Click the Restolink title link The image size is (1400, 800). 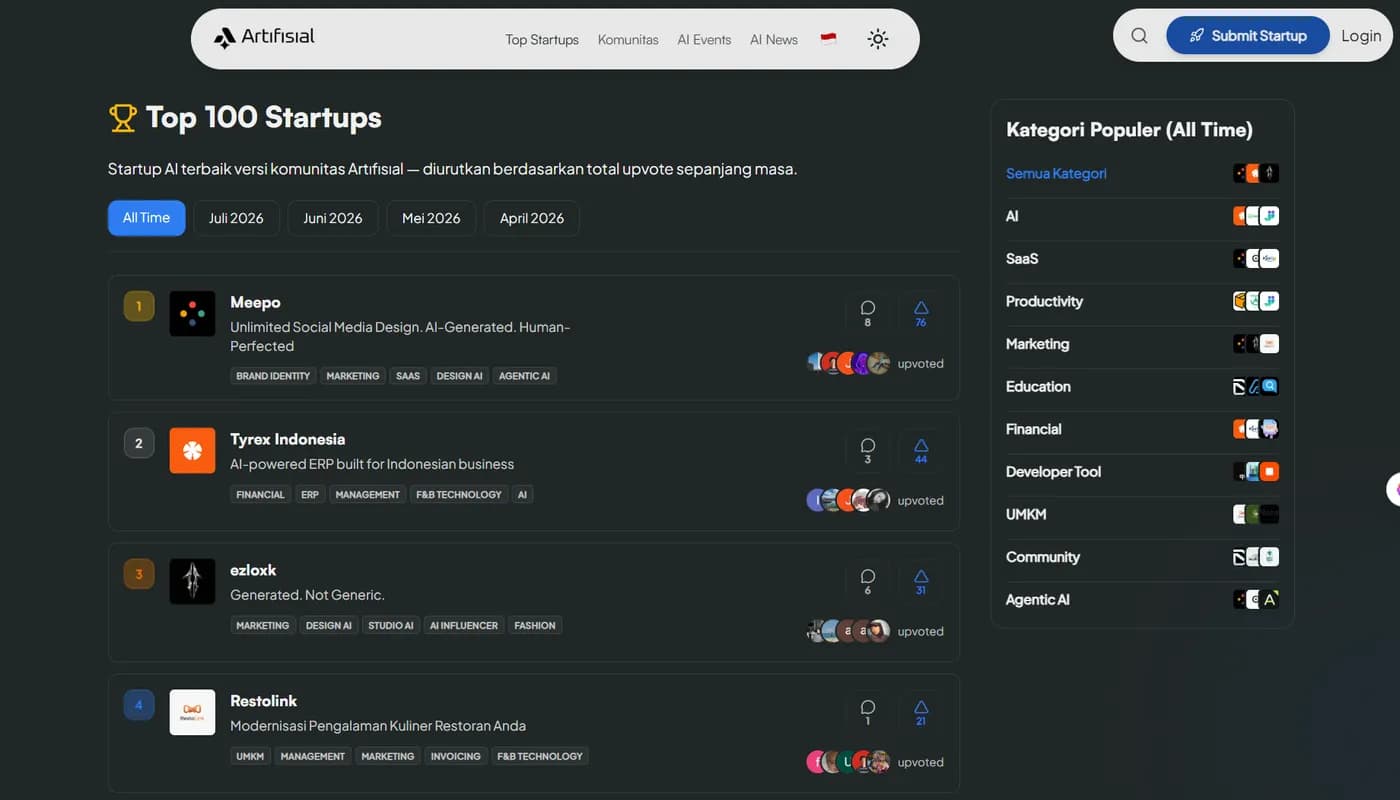pyautogui.click(x=263, y=701)
